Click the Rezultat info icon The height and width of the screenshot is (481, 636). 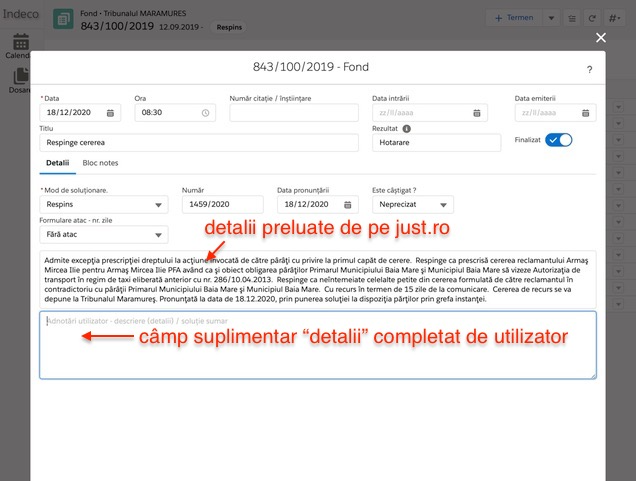[x=408, y=128]
